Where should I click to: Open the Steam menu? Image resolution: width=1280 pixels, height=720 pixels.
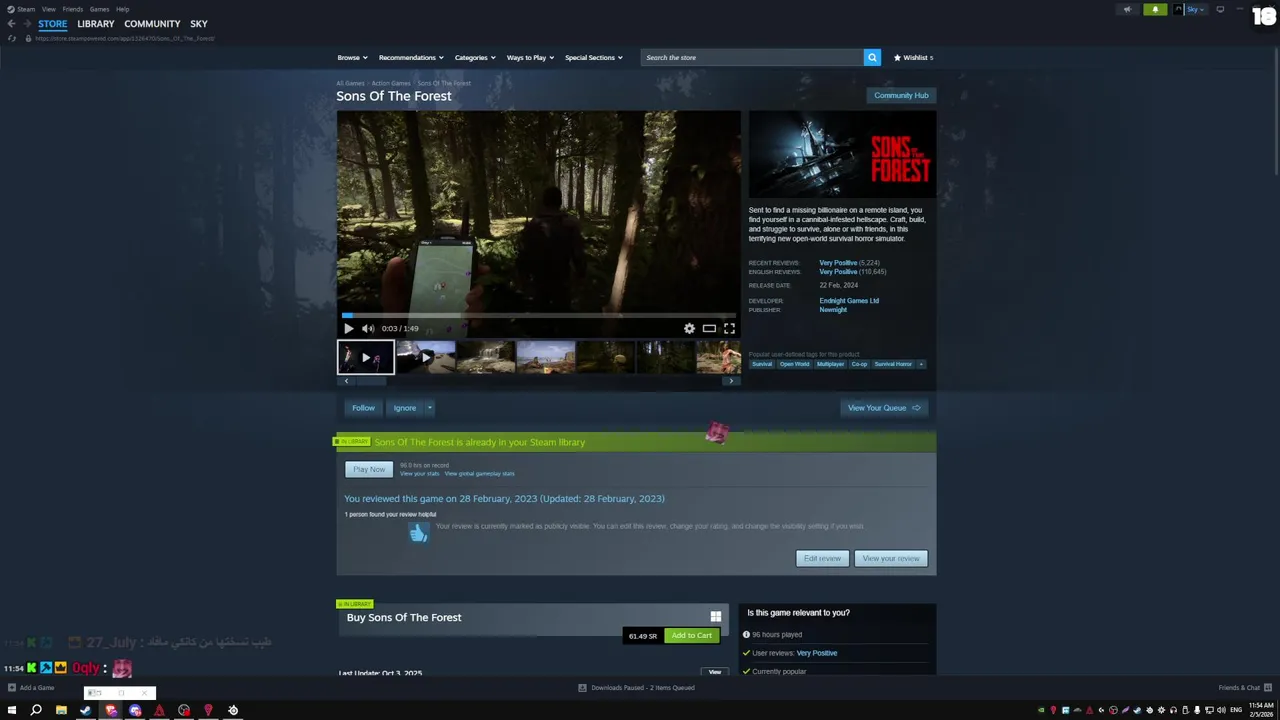click(21, 9)
